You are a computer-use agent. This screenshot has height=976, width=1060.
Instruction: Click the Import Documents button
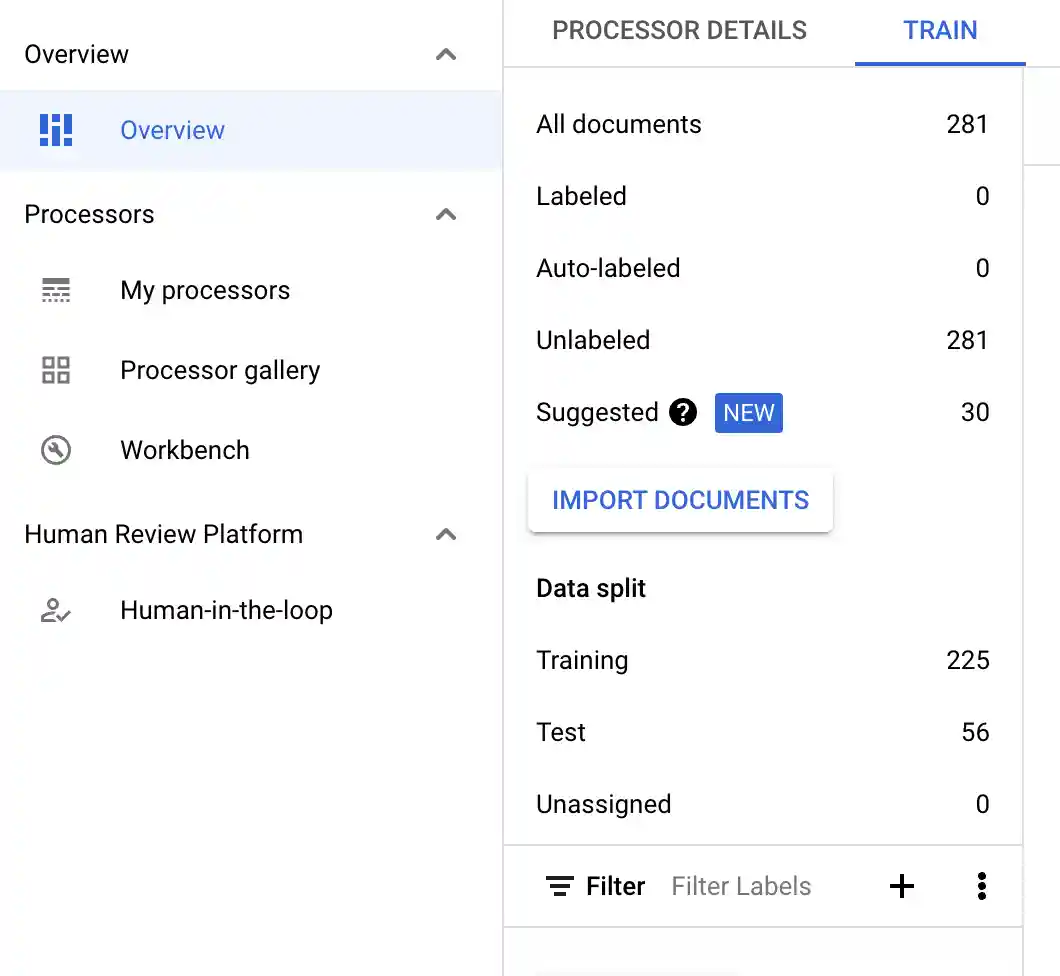(x=680, y=500)
